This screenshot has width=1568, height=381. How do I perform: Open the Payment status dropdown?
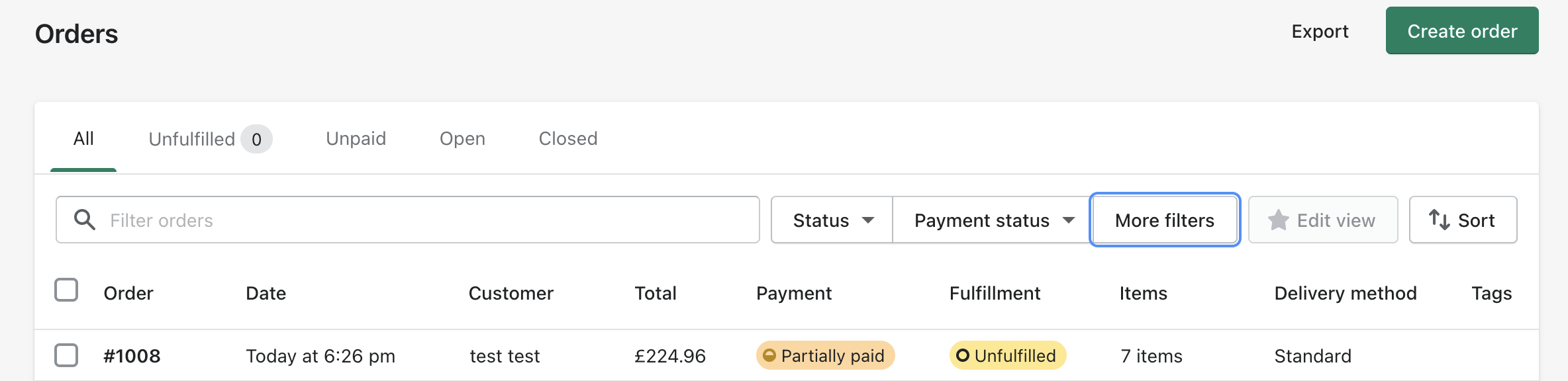point(992,220)
